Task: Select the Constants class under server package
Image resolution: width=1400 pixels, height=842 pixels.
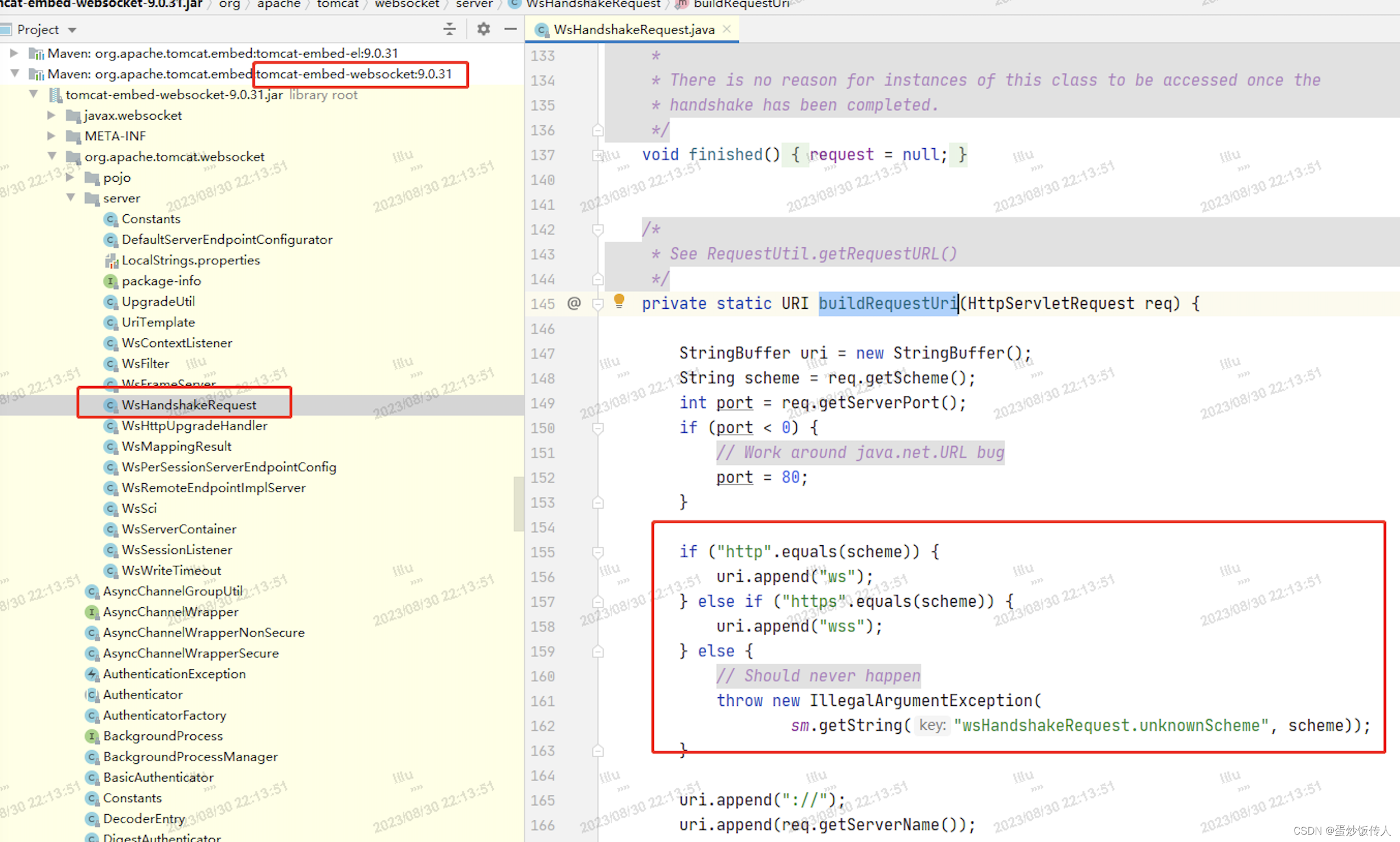Action: [x=151, y=219]
